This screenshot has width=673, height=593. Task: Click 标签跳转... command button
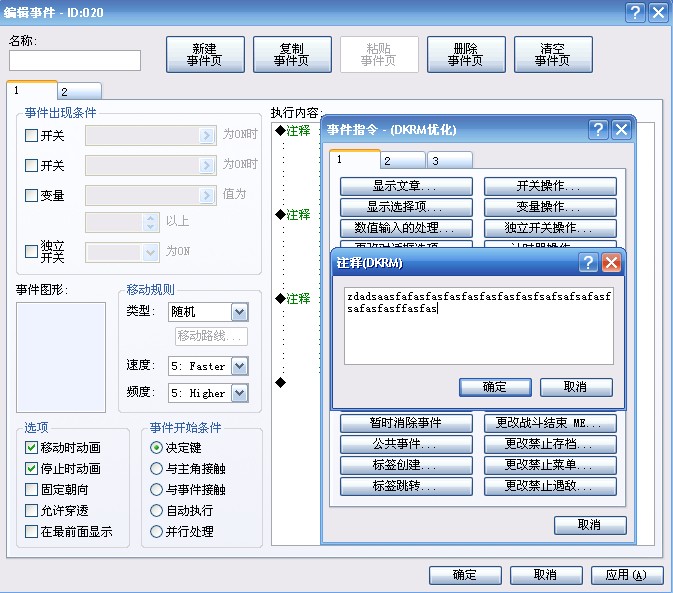(x=406, y=487)
